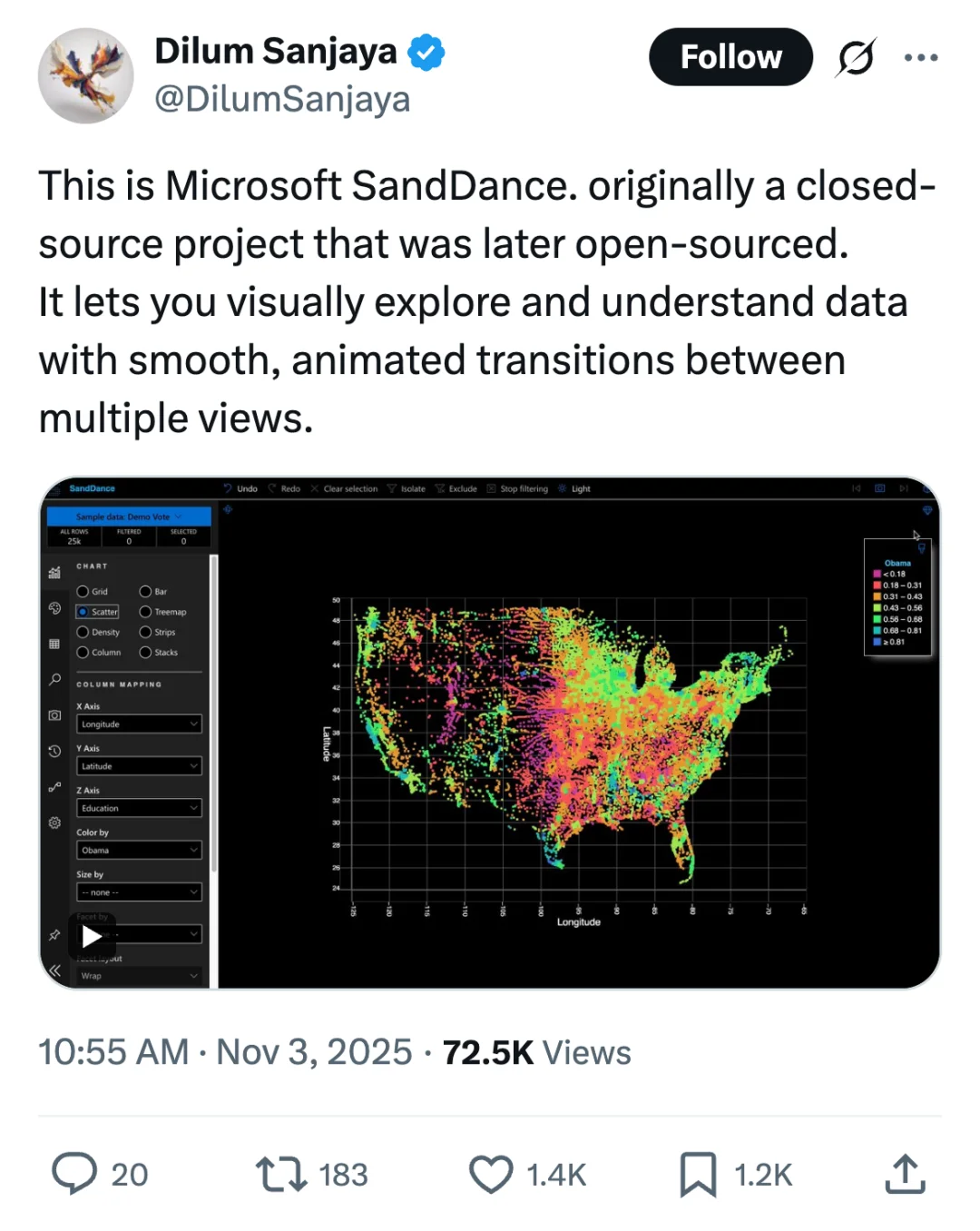The image size is (980, 1231).
Task: Select the Scatter chart radio button
Action: pos(83,612)
